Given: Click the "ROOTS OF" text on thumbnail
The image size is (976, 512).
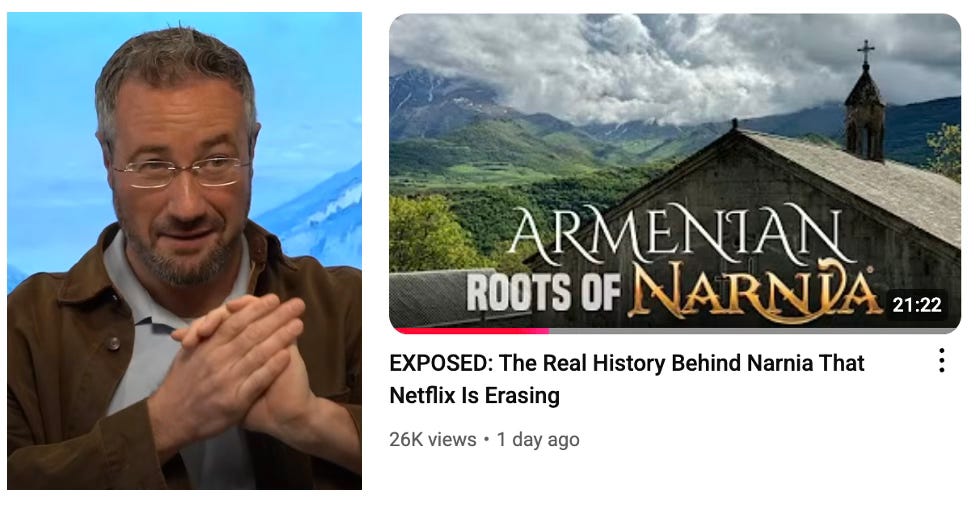Looking at the screenshot, I should [x=543, y=292].
